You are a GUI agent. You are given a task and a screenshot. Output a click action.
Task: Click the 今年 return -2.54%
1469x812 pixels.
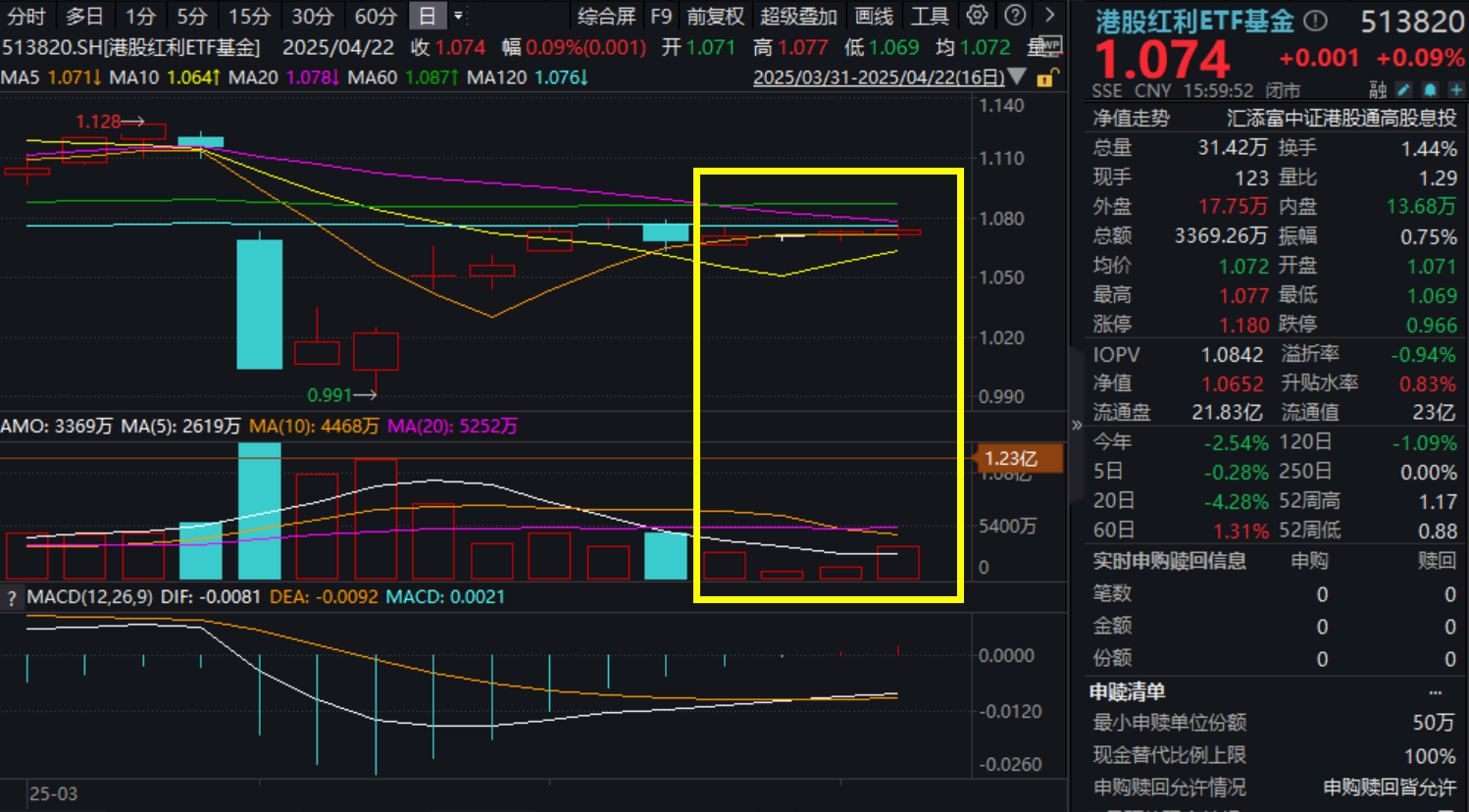click(x=1236, y=443)
